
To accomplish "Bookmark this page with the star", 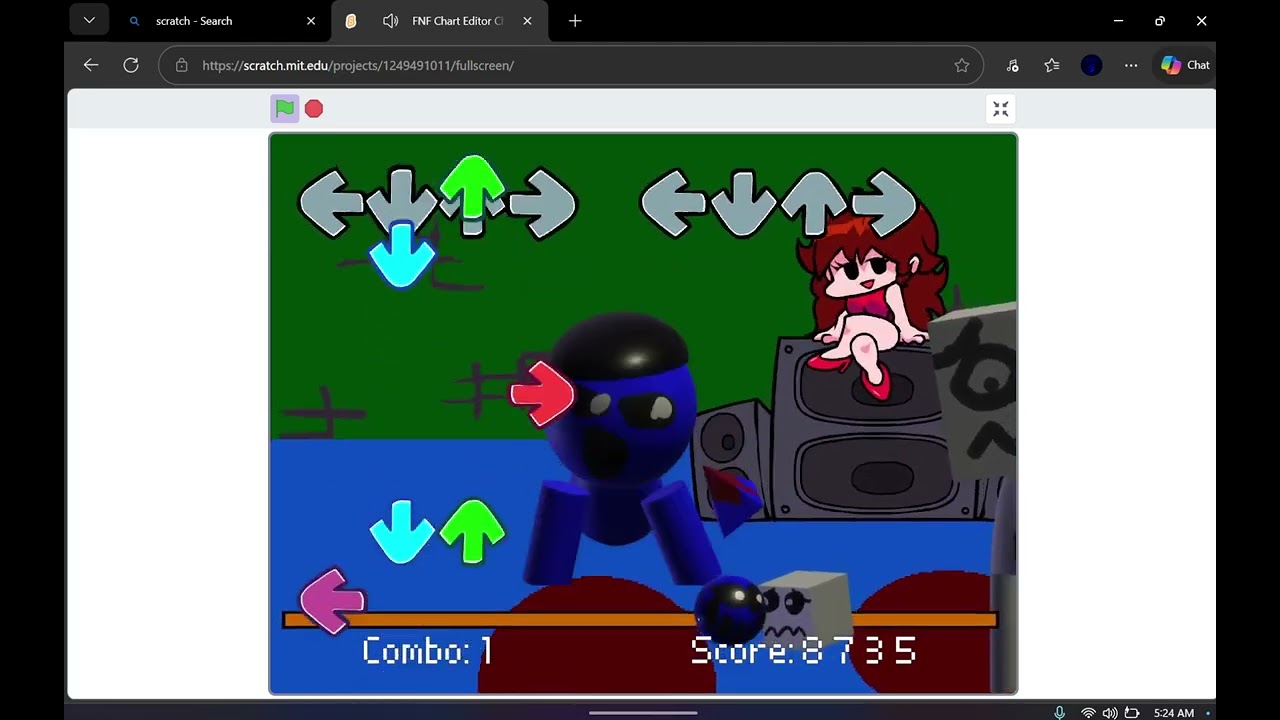I will coord(962,65).
